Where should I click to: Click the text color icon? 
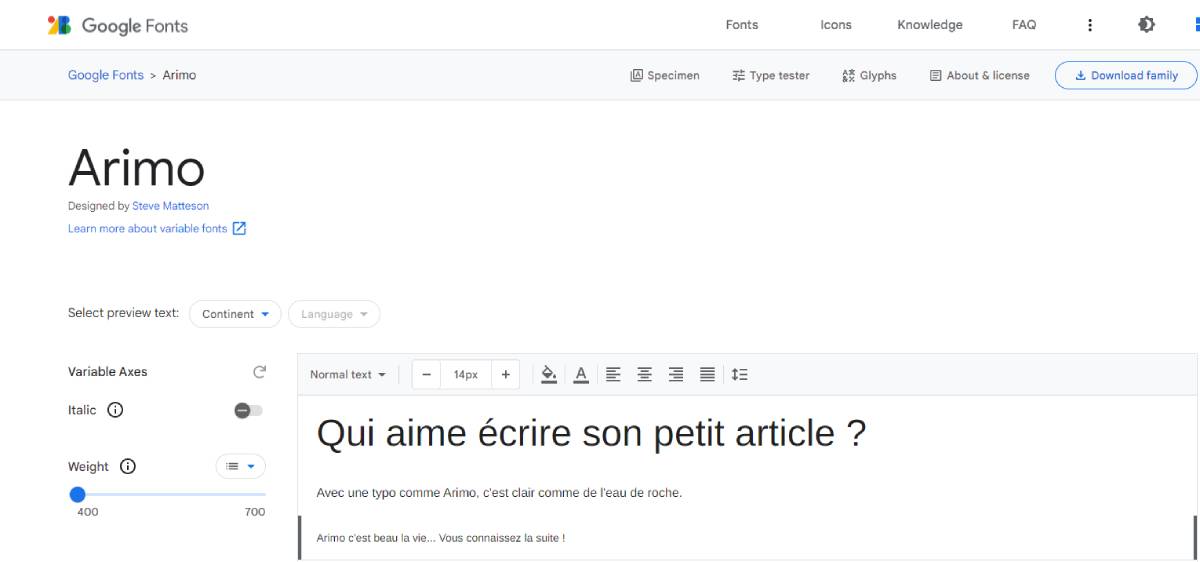coord(581,375)
